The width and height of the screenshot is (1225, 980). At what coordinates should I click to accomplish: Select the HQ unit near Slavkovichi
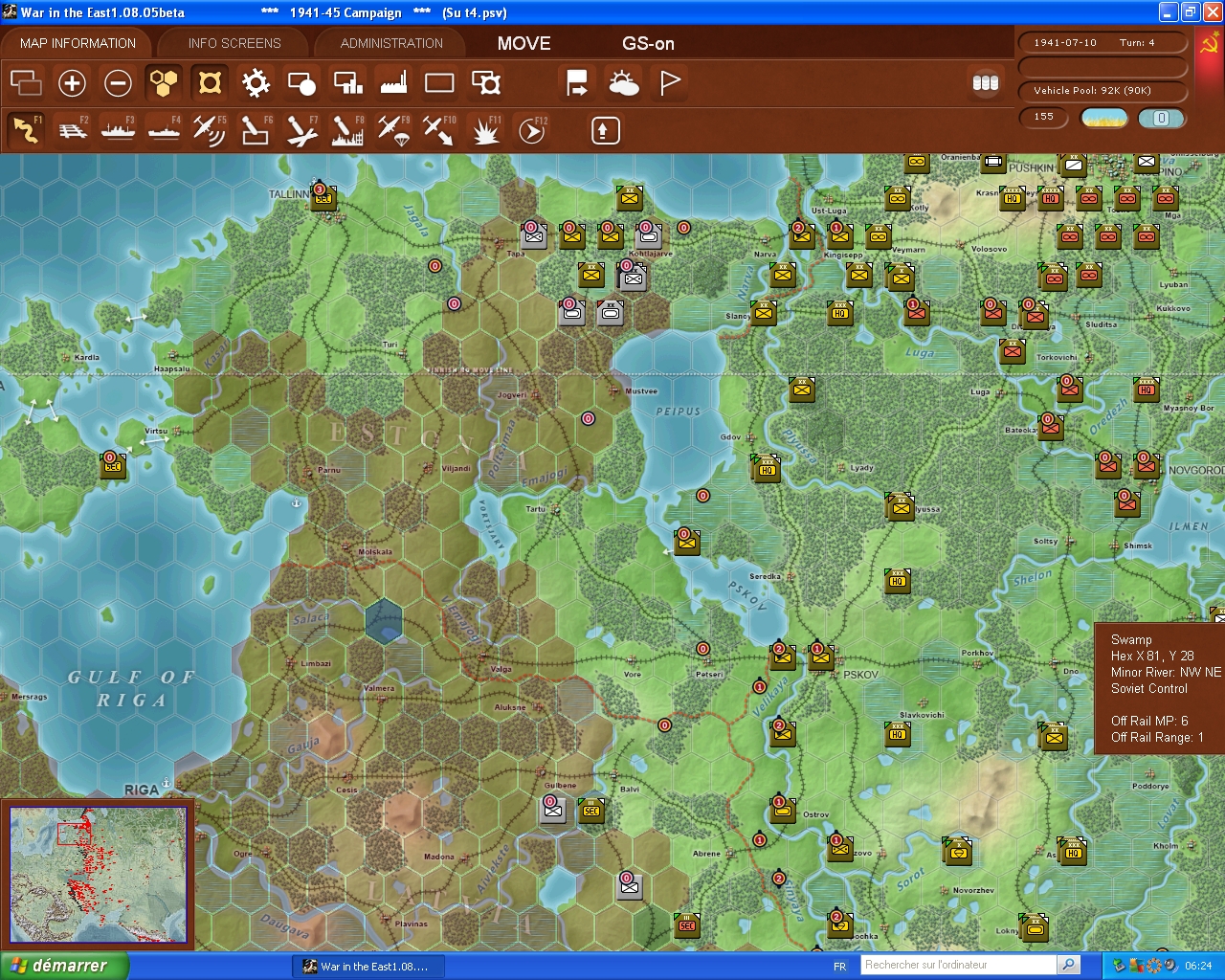898,734
